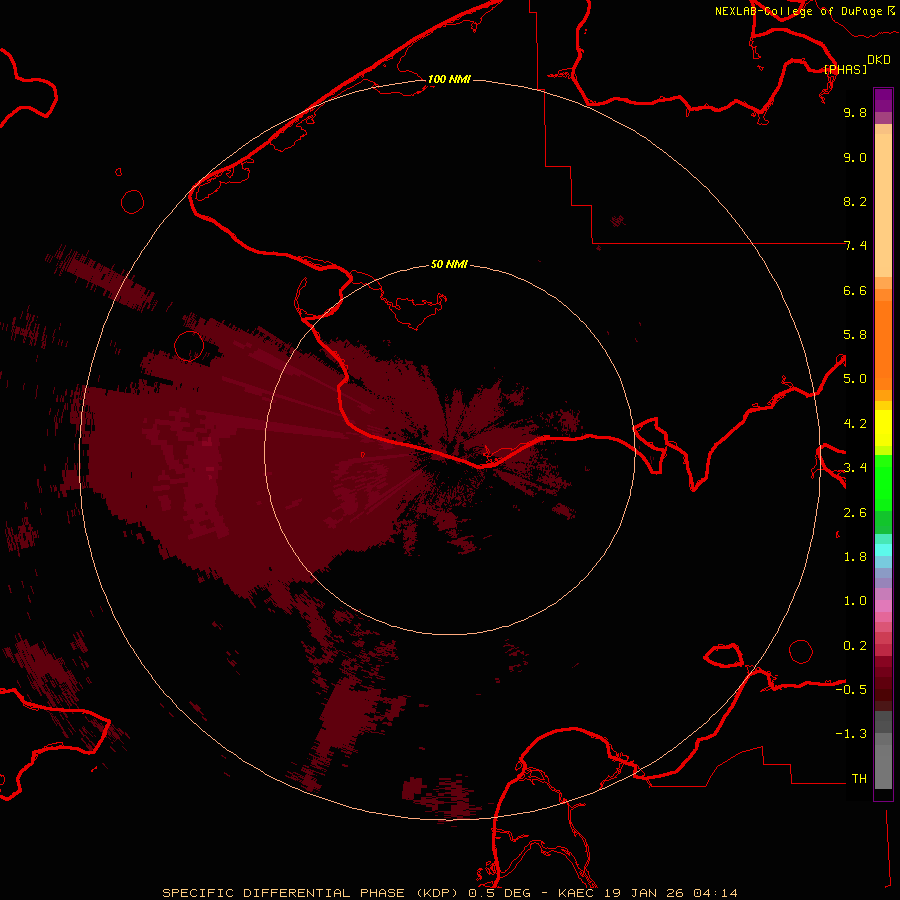Click the -1.3 value on the color scale

tap(851, 734)
